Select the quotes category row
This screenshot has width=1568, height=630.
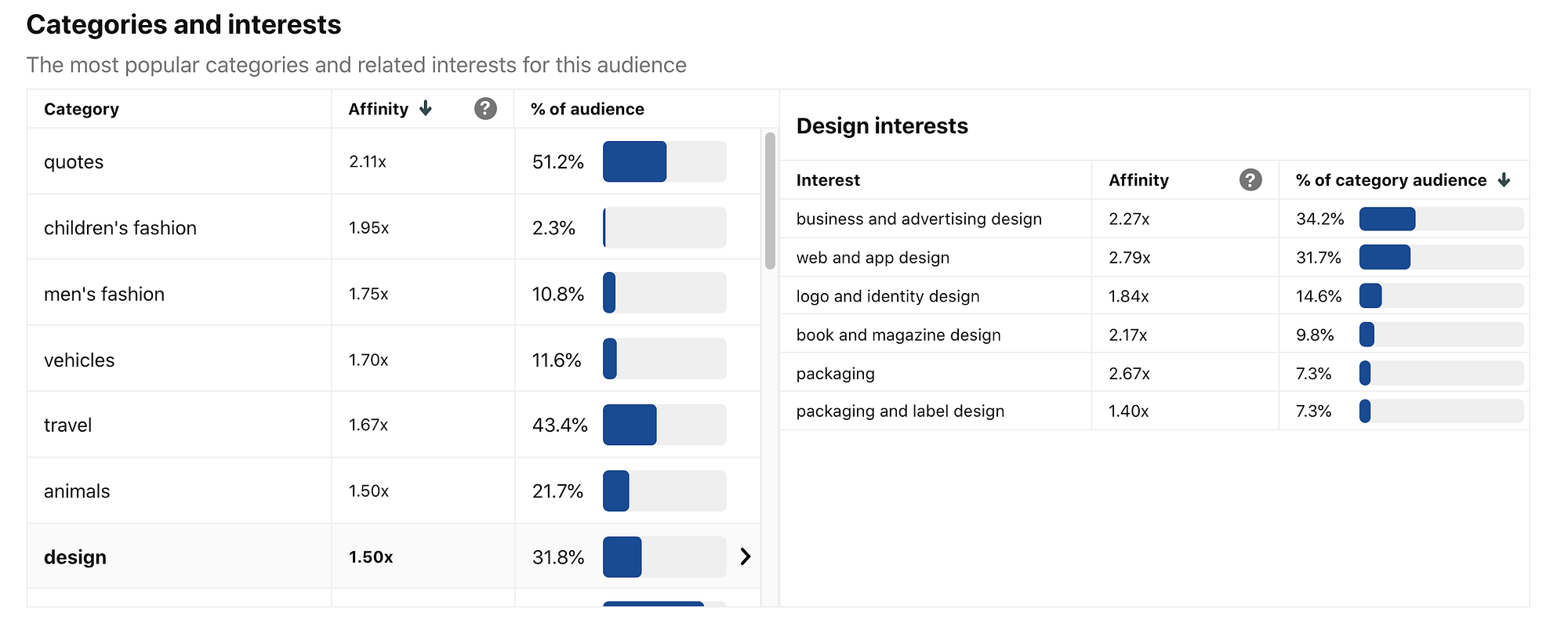394,161
